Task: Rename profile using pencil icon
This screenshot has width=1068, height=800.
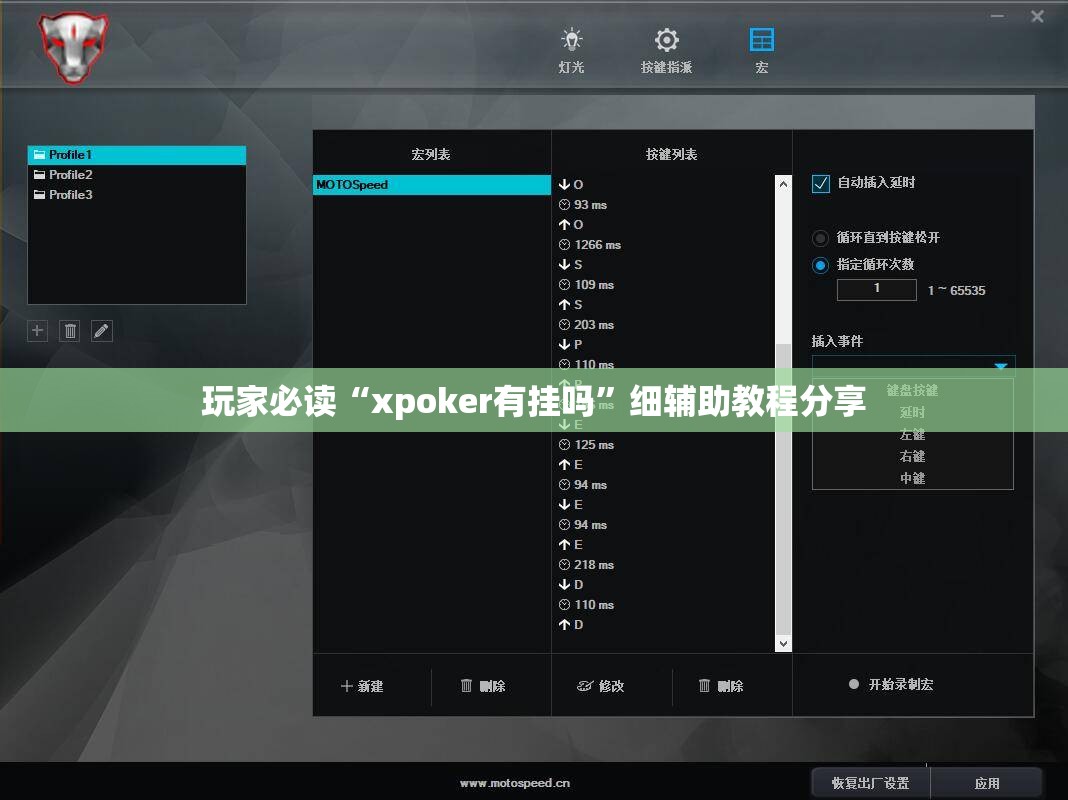Action: [x=101, y=331]
